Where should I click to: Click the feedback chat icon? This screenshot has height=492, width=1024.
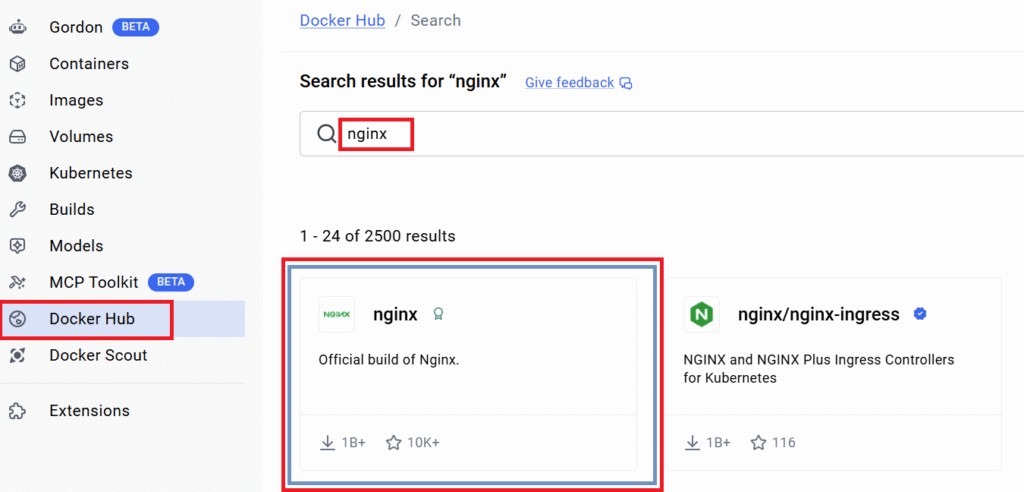[x=626, y=84]
